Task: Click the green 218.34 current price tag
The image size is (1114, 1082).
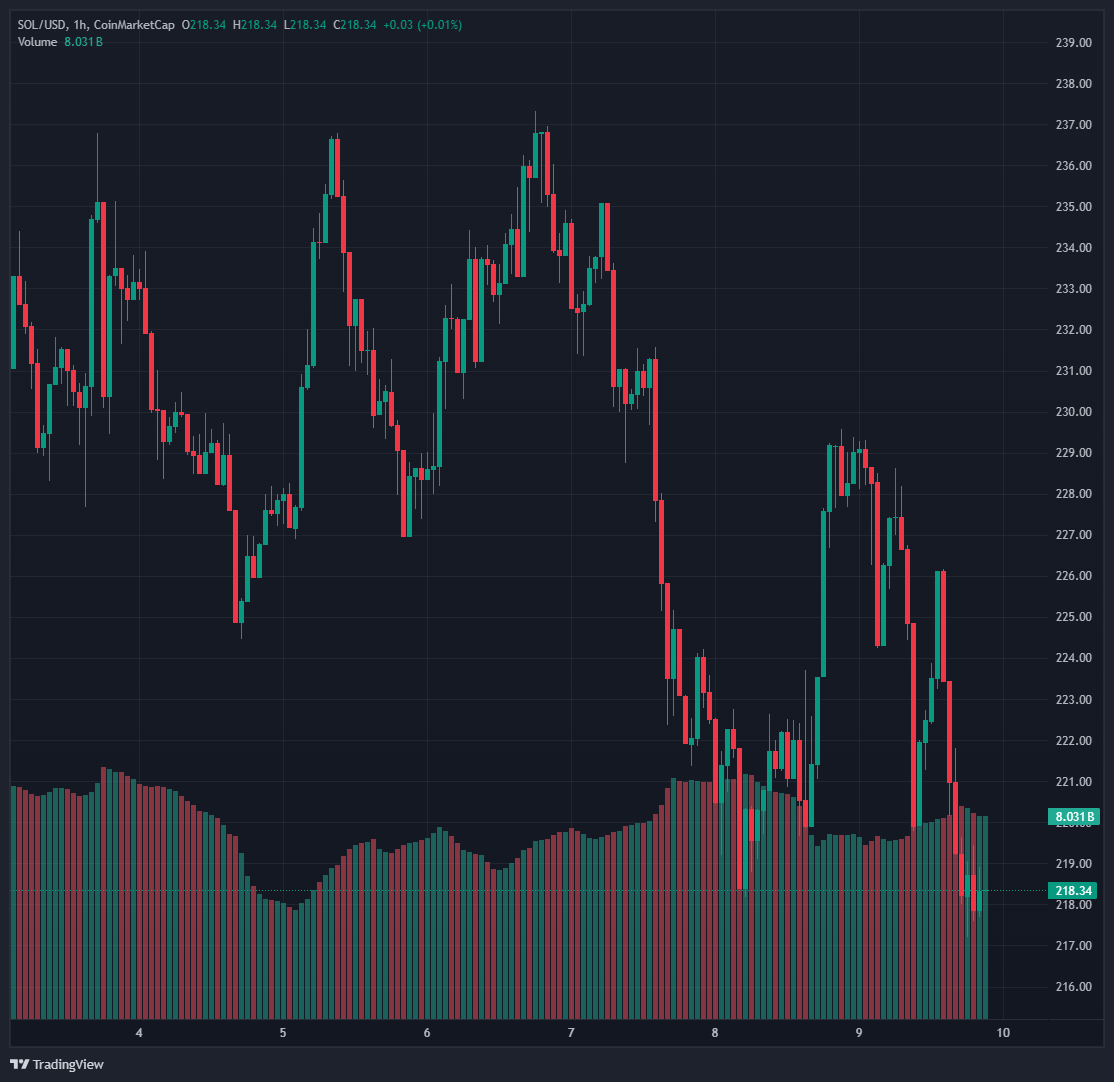Action: coord(1073,890)
